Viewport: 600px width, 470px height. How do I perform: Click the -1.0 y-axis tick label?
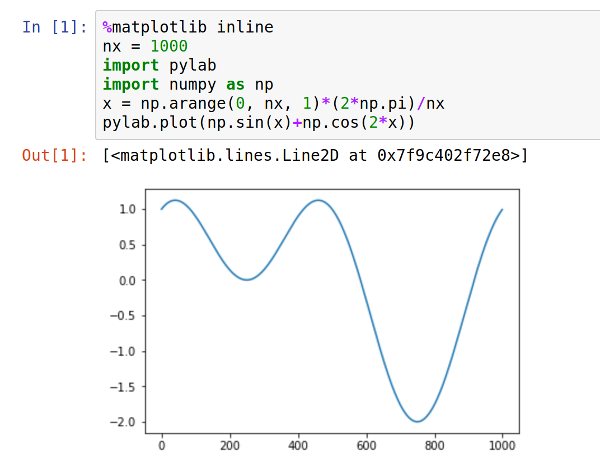click(x=125, y=351)
